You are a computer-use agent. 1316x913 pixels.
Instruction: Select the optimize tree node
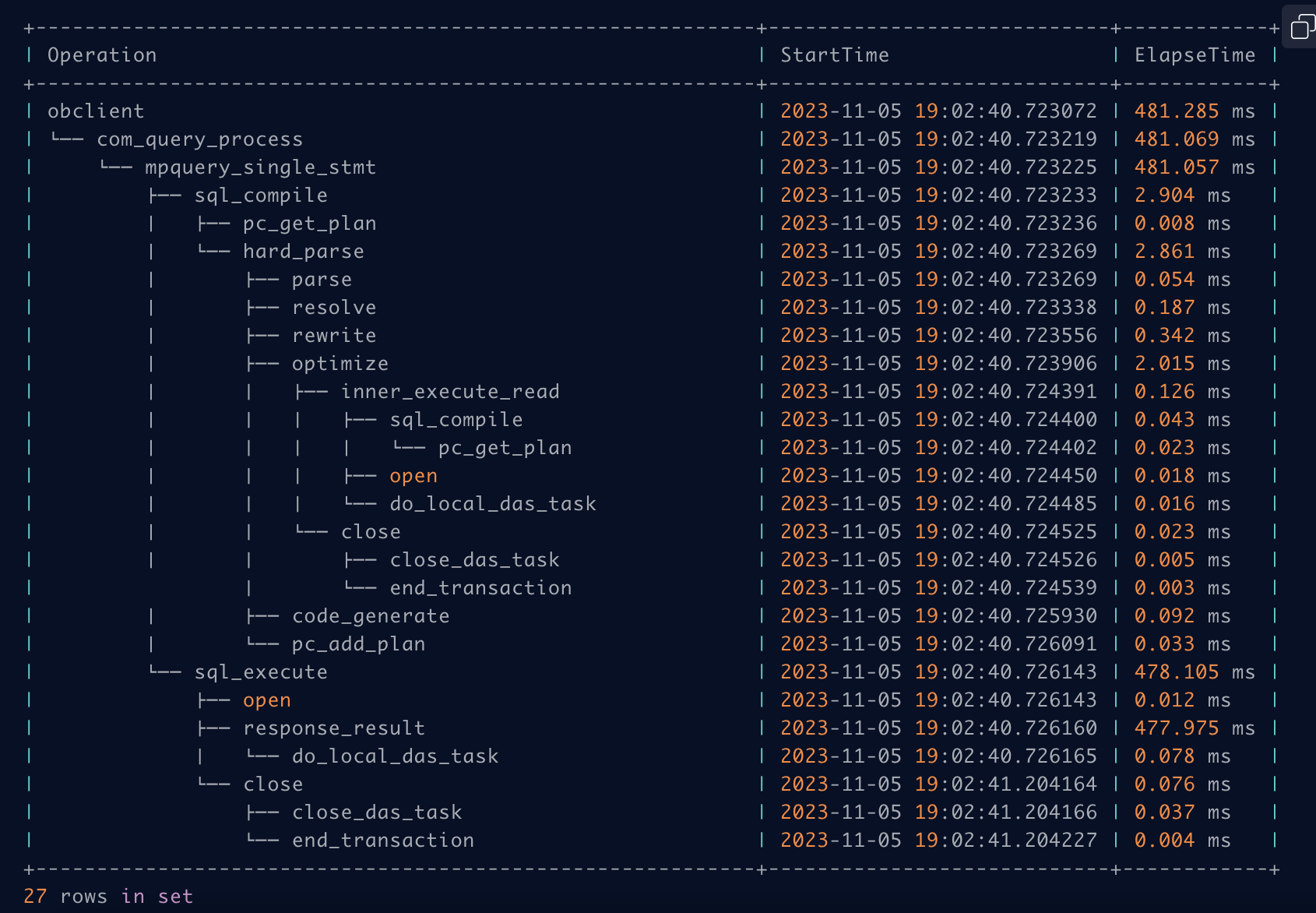[340, 364]
